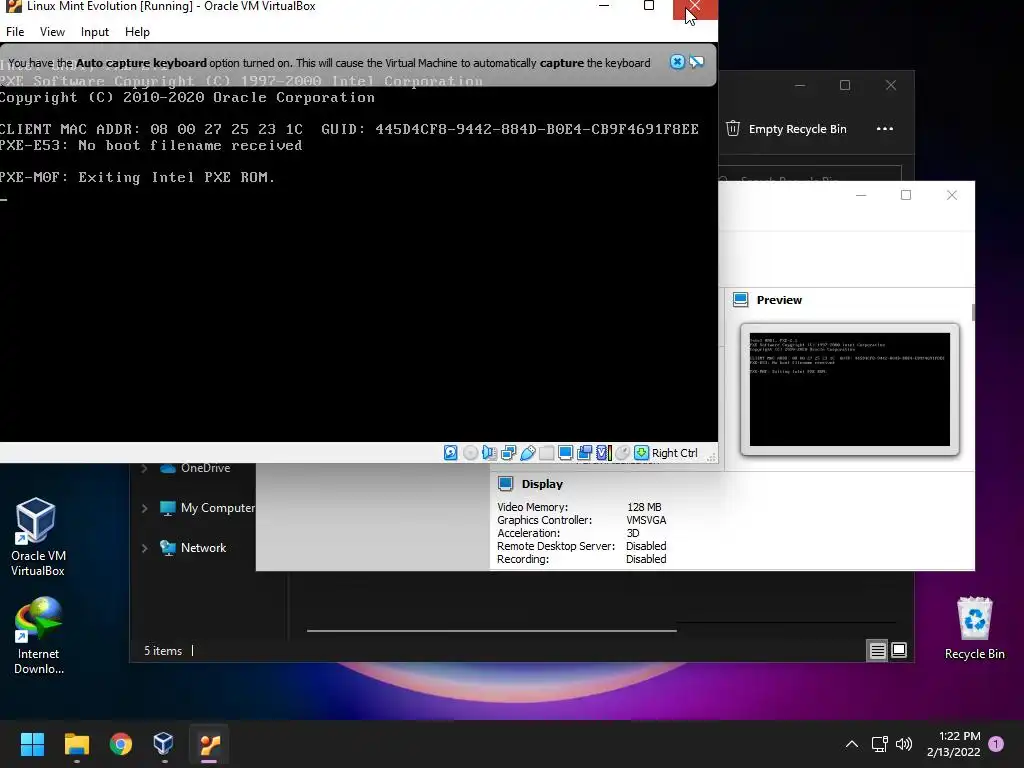Click the horizontal scrollbar in Recycle Bin window
This screenshot has height=768, width=1024.
coord(492,631)
